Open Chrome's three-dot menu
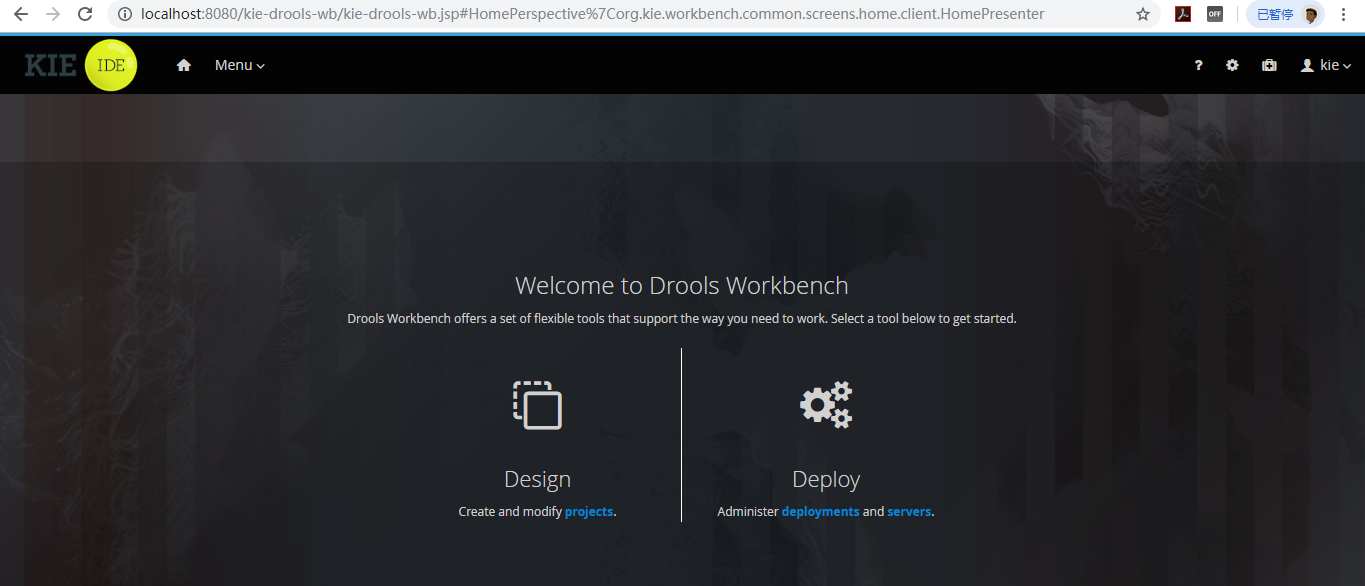This screenshot has width=1365, height=586. point(1343,14)
